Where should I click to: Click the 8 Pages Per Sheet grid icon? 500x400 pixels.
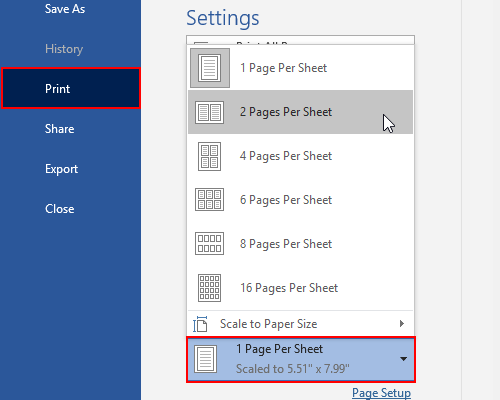click(209, 244)
